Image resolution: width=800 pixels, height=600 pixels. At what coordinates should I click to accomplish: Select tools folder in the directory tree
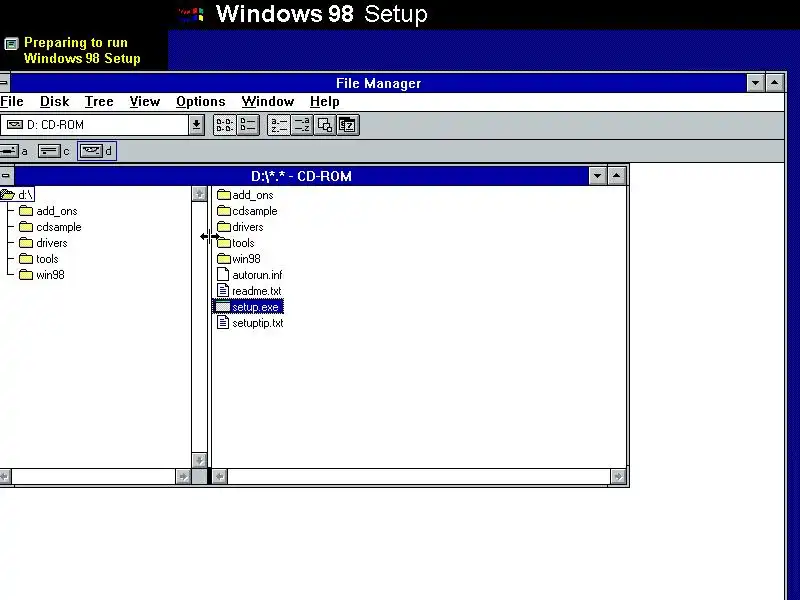(39, 259)
